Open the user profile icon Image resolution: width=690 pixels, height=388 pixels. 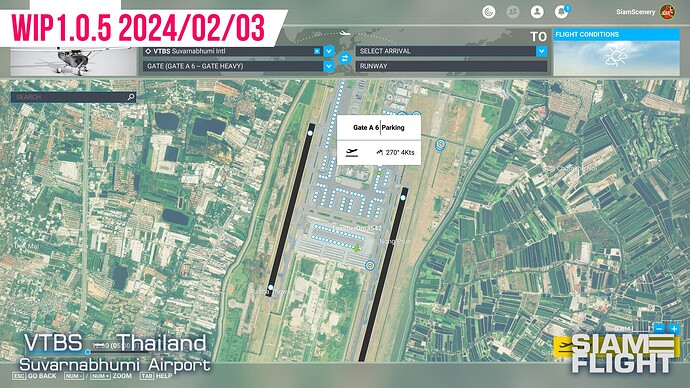click(x=537, y=12)
